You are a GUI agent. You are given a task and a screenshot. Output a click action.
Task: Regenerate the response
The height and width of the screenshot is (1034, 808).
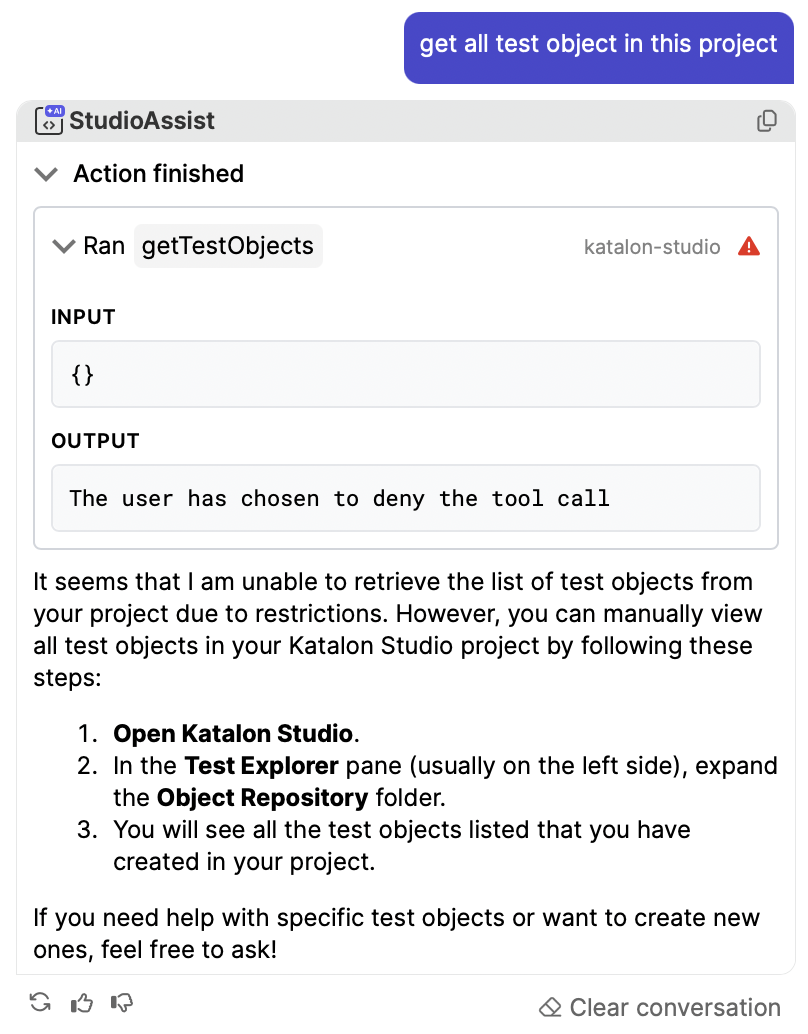(41, 1002)
